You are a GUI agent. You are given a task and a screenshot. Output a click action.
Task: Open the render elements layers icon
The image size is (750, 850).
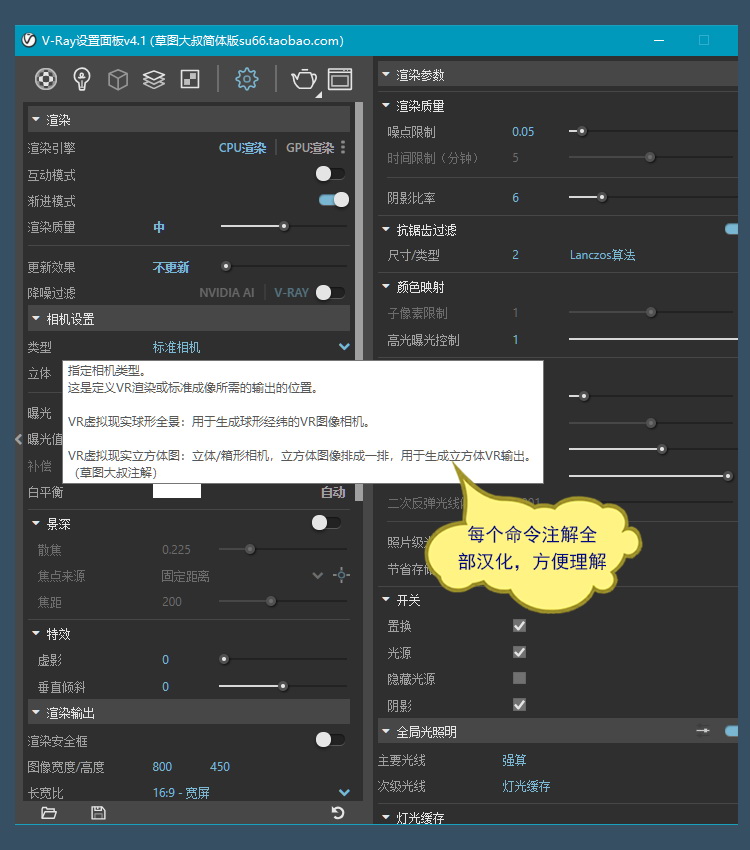click(x=154, y=80)
